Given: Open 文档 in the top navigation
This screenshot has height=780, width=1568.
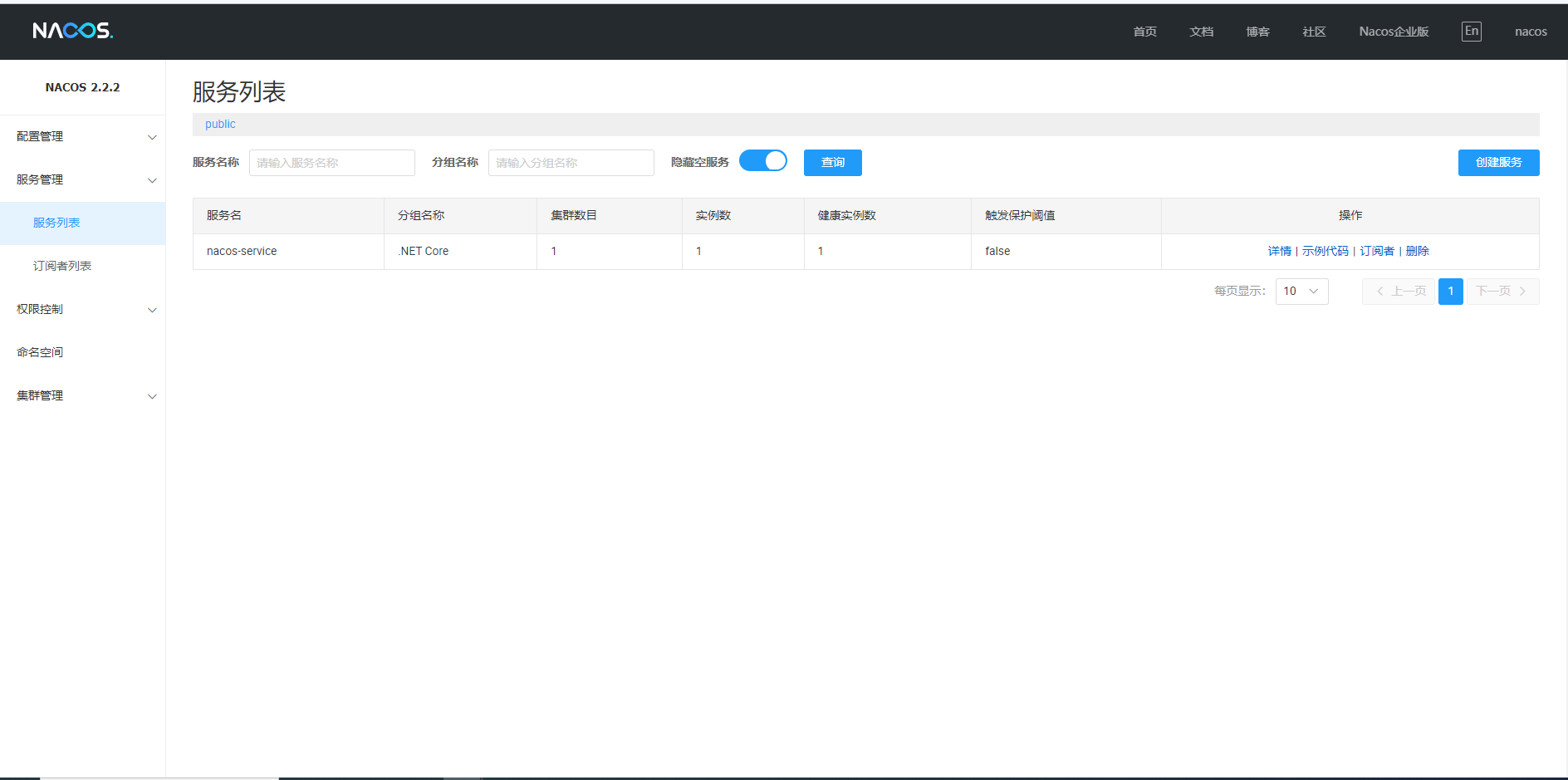Looking at the screenshot, I should pyautogui.click(x=1201, y=32).
